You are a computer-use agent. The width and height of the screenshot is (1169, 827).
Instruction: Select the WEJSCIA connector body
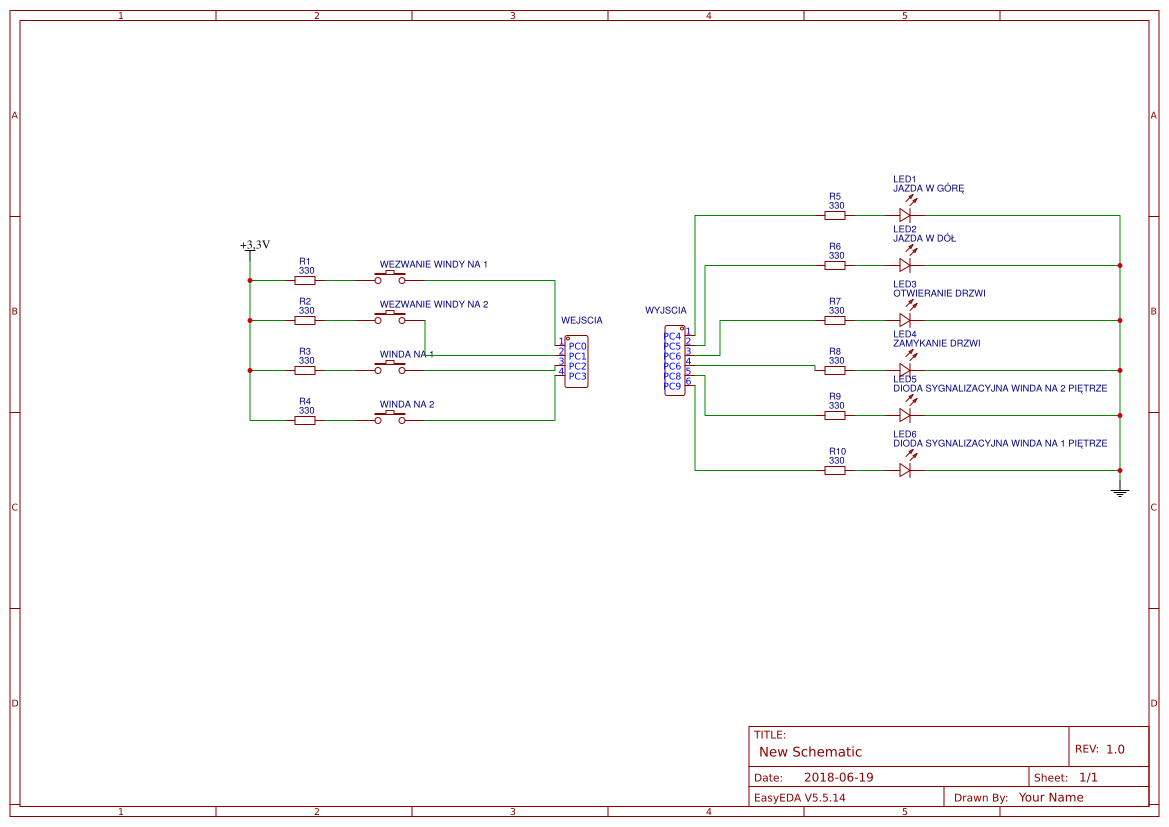coord(576,362)
